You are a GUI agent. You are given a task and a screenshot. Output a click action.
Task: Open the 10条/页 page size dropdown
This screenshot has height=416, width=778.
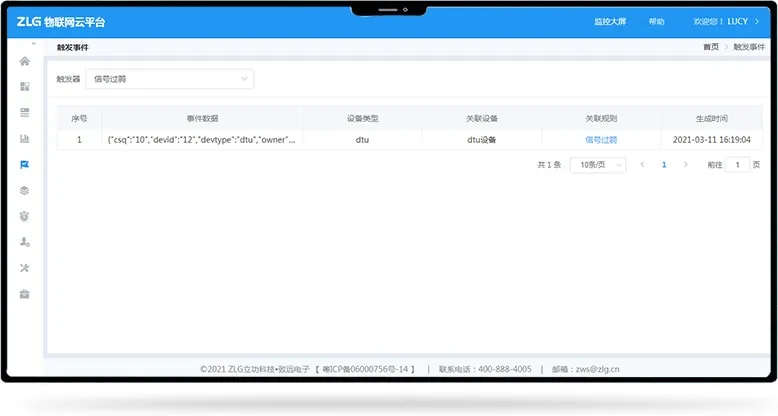(597, 165)
